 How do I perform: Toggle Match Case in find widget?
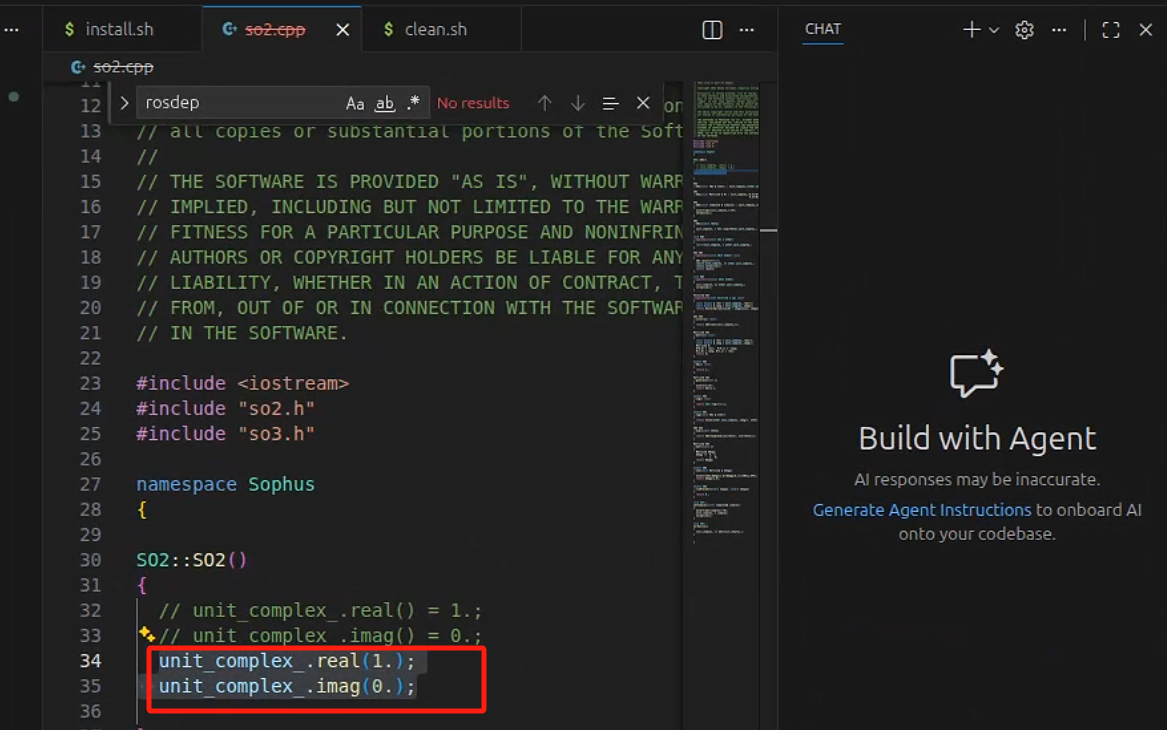(355, 103)
